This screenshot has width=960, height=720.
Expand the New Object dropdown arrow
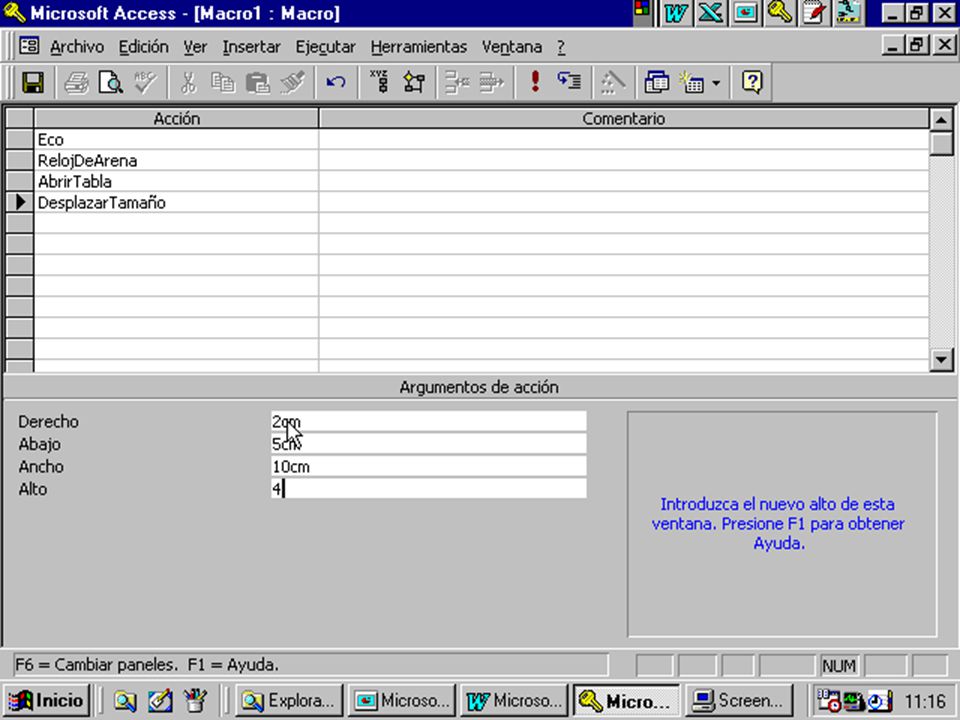(x=716, y=82)
